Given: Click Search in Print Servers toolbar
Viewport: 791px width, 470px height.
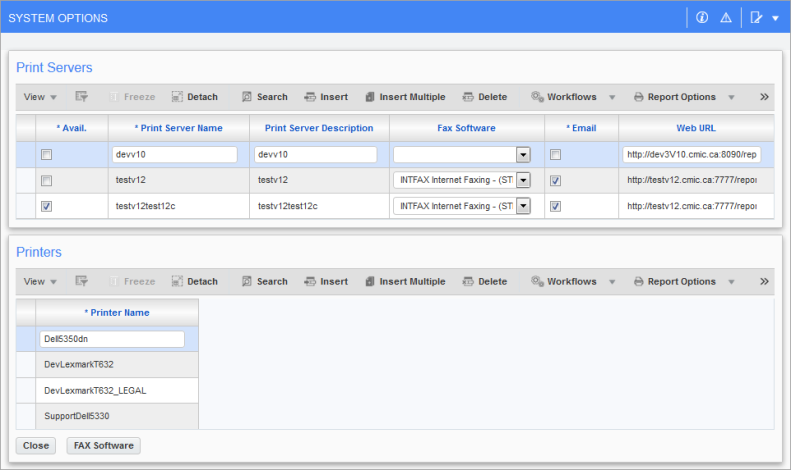Looking at the screenshot, I should click(x=264, y=97).
